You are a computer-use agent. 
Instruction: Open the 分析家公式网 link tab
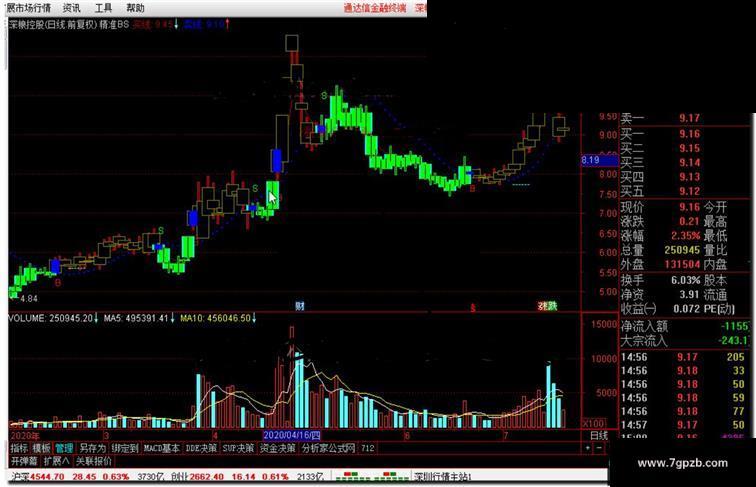coord(328,448)
